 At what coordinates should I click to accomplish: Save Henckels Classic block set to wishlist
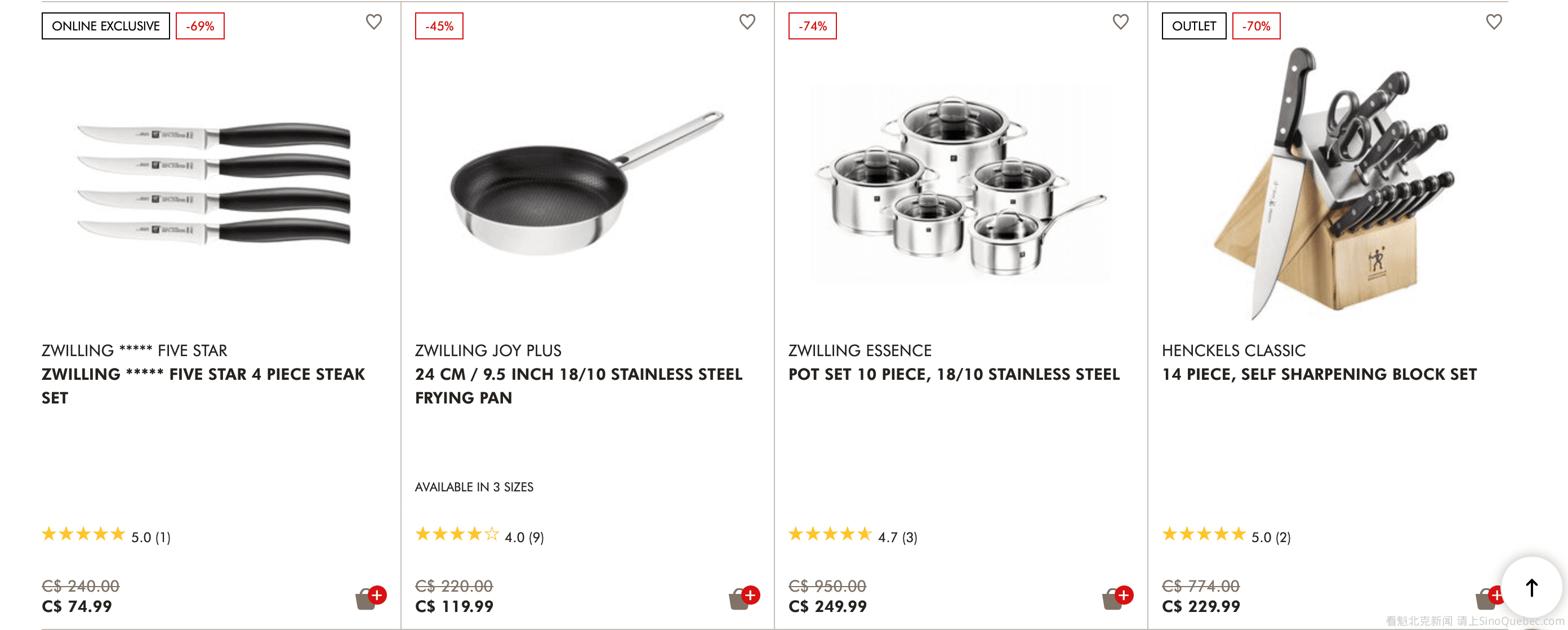coord(1494,22)
